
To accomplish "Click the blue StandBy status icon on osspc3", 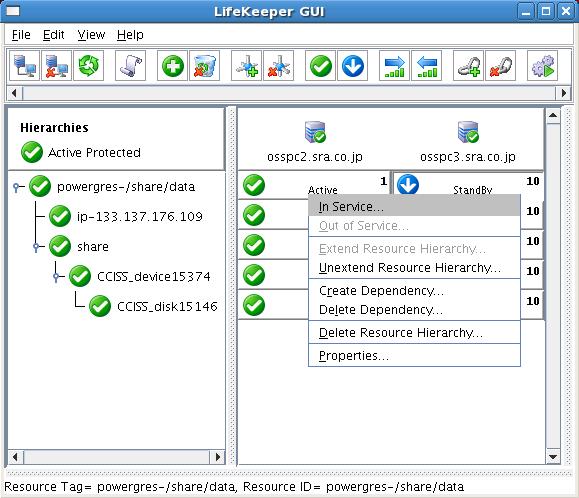I will tap(408, 184).
